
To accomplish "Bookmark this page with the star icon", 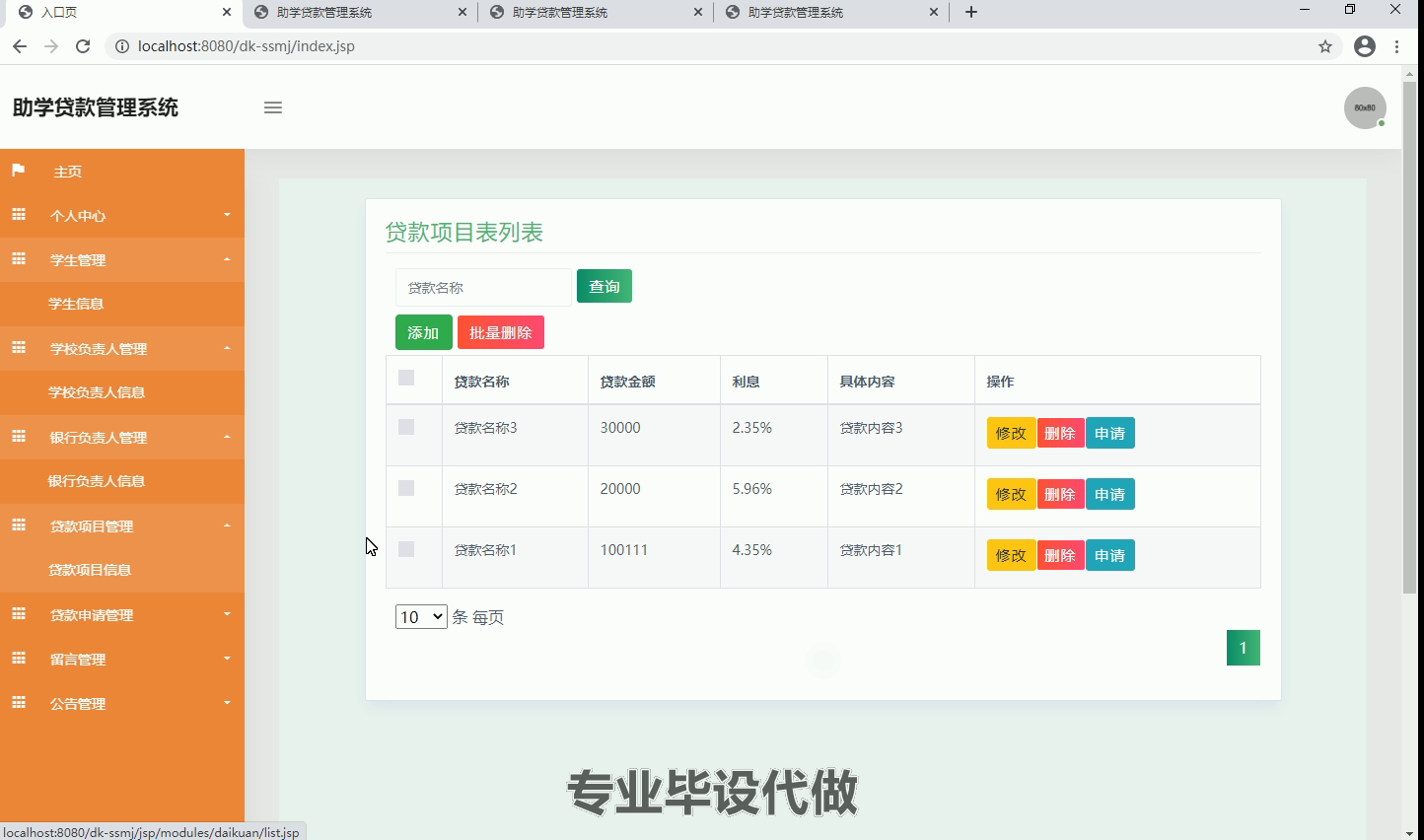I will (x=1325, y=46).
